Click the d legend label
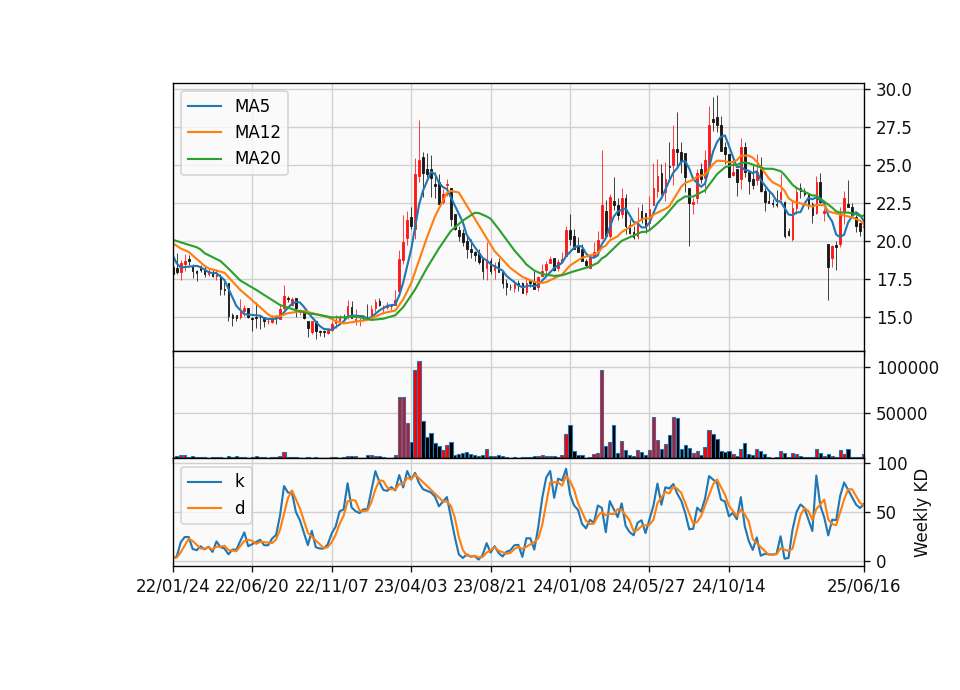This screenshot has width=960, height=690. point(239,508)
